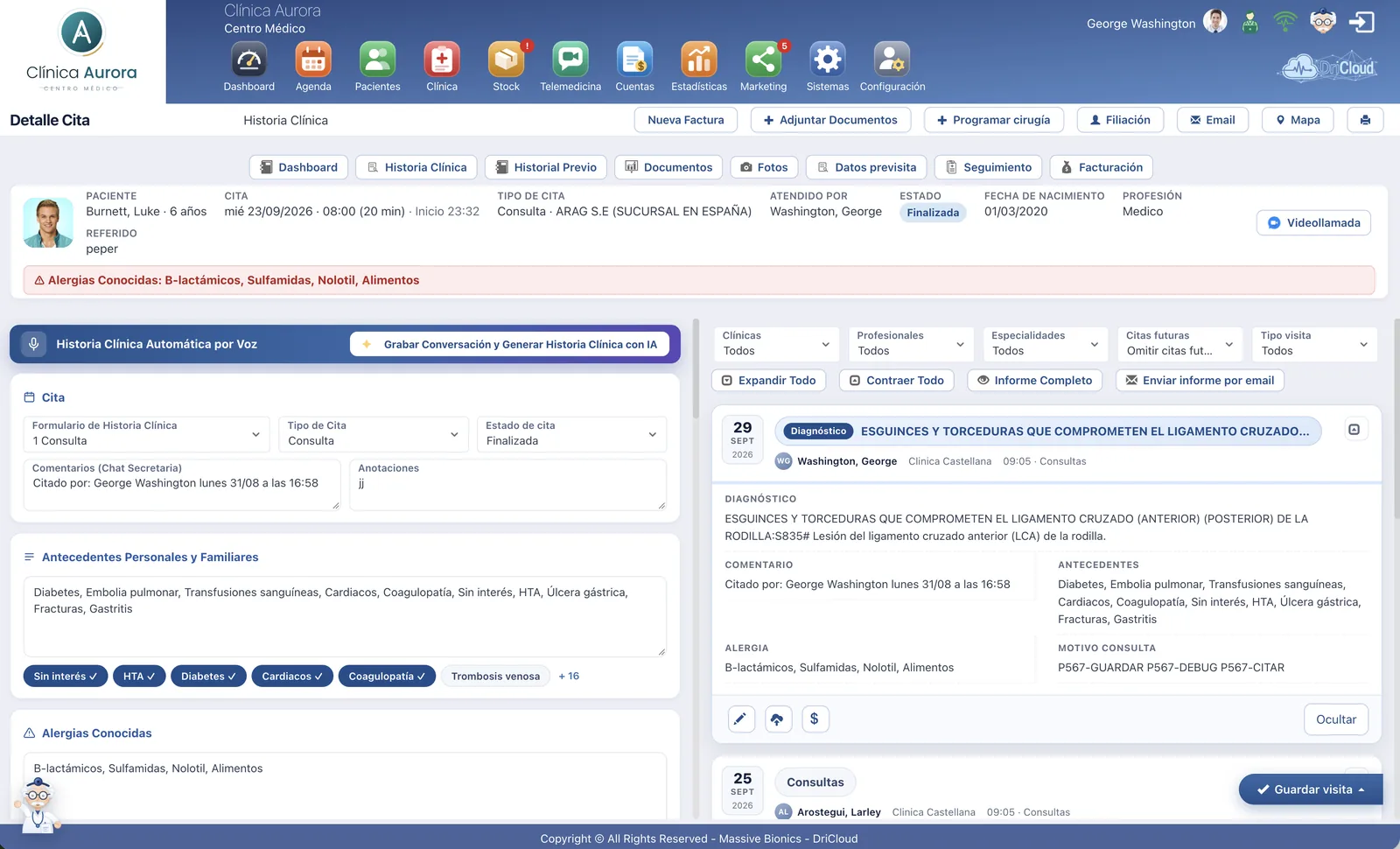The image size is (1400, 849).
Task: Open the Profesionales filter dropdown
Action: [911, 344]
